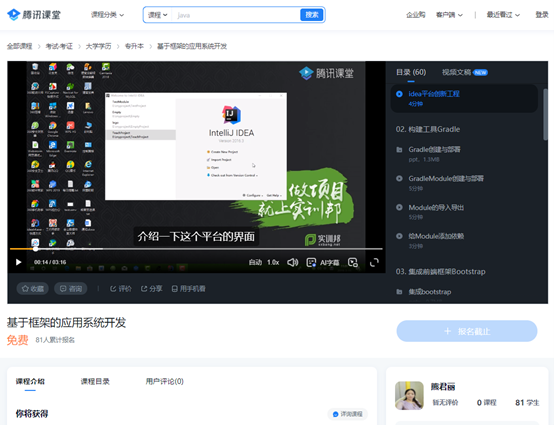Open 自动 video quality selector
The image size is (554, 425).
tap(255, 262)
